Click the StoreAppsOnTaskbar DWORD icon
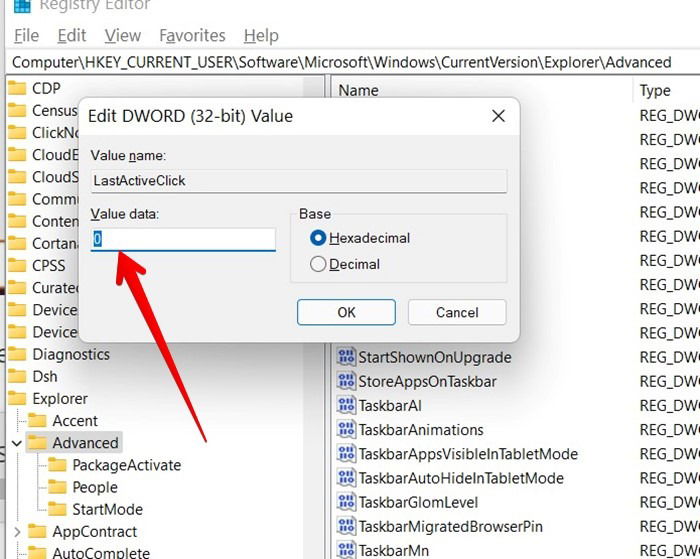This screenshot has width=700, height=559. [346, 381]
